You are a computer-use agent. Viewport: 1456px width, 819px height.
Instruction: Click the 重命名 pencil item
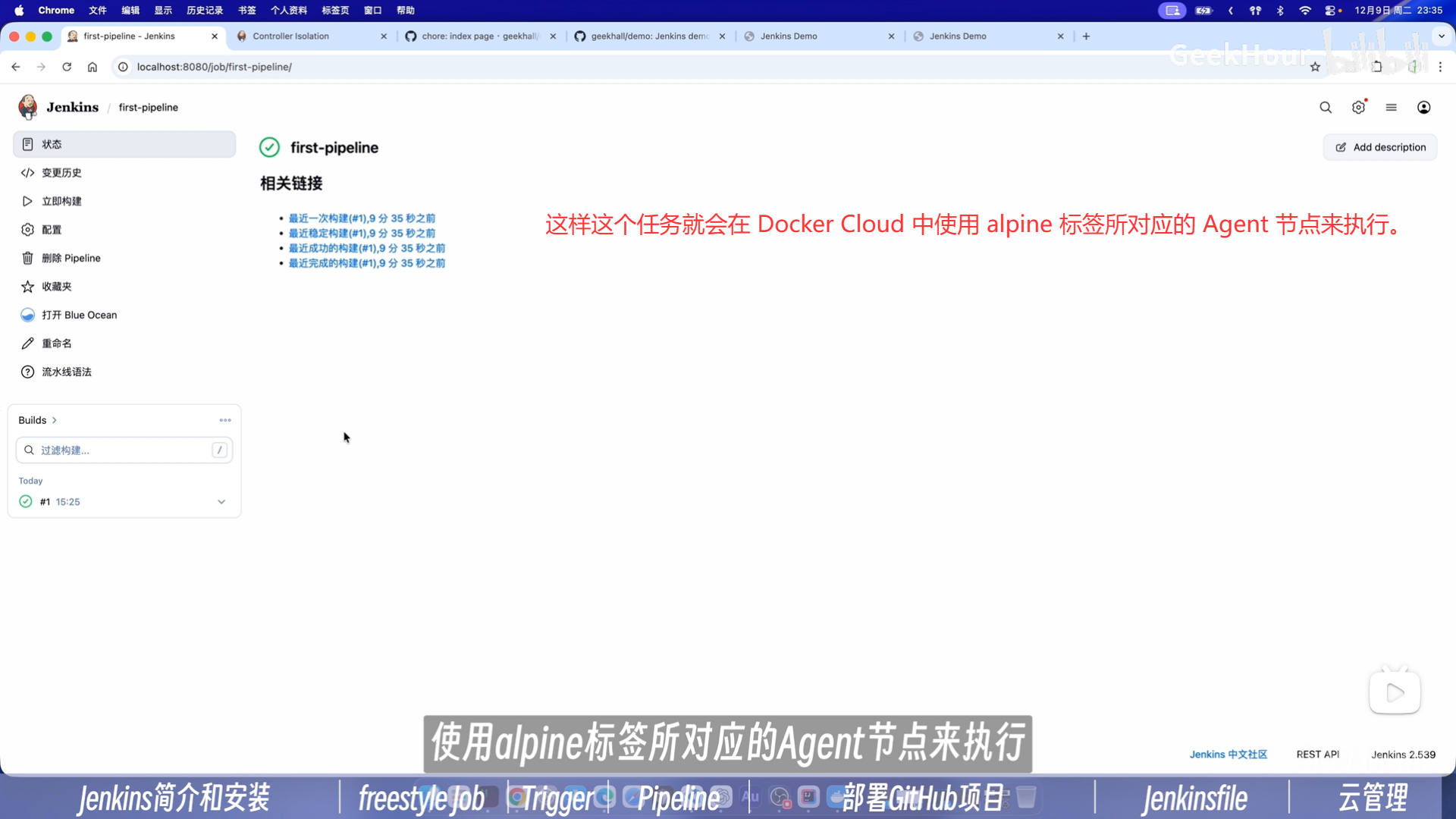point(57,344)
